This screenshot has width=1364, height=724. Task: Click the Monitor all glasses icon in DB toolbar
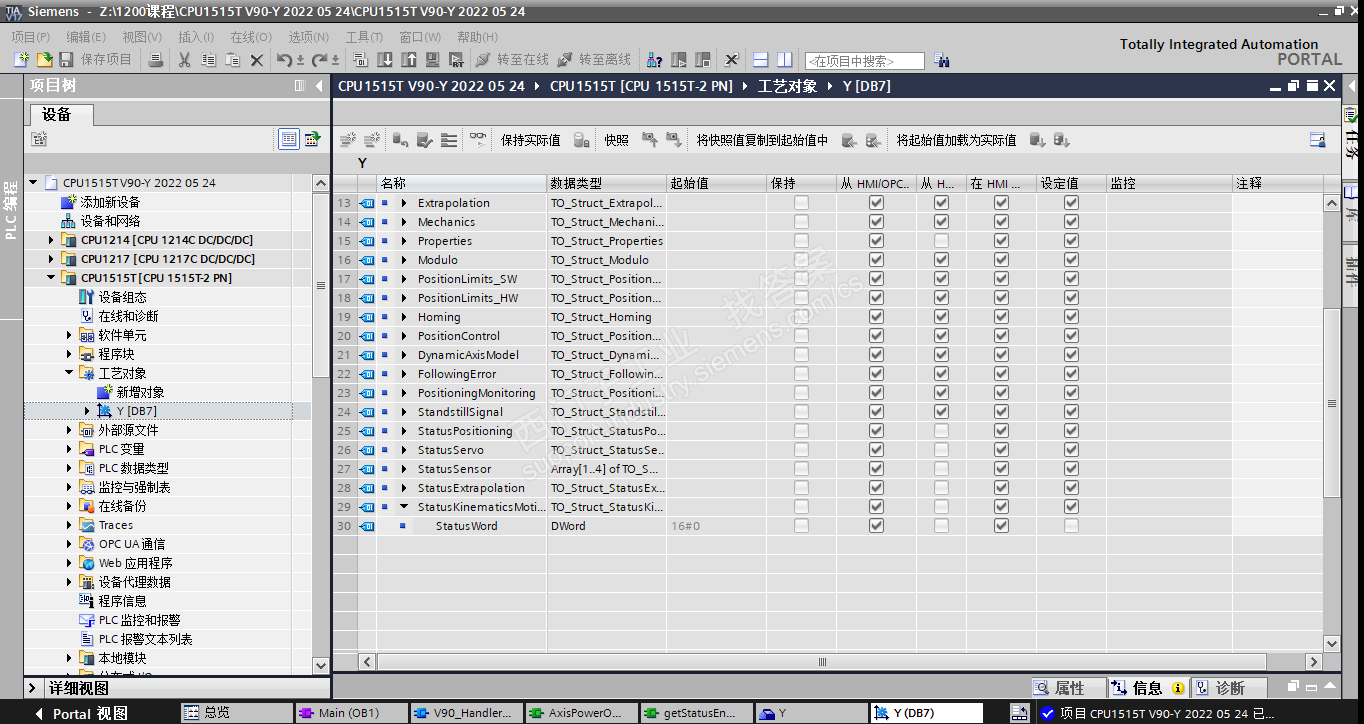click(x=477, y=140)
